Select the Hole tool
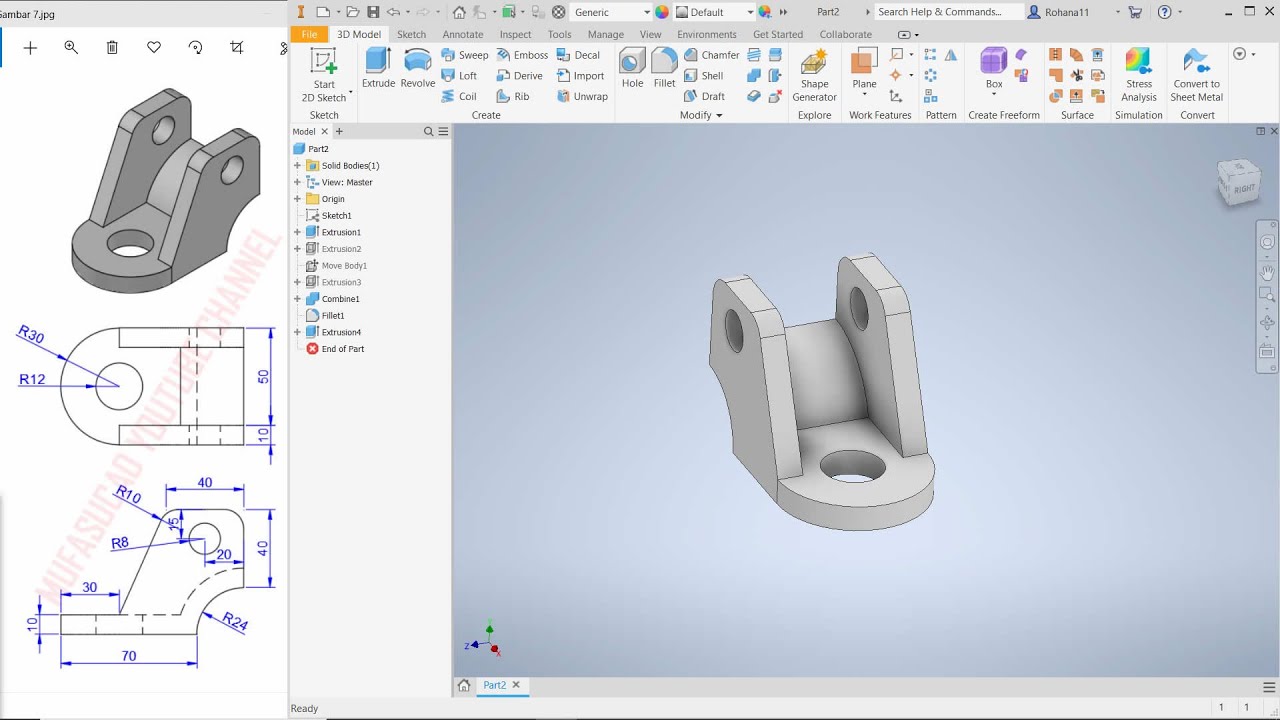Image resolution: width=1280 pixels, height=720 pixels. point(632,69)
